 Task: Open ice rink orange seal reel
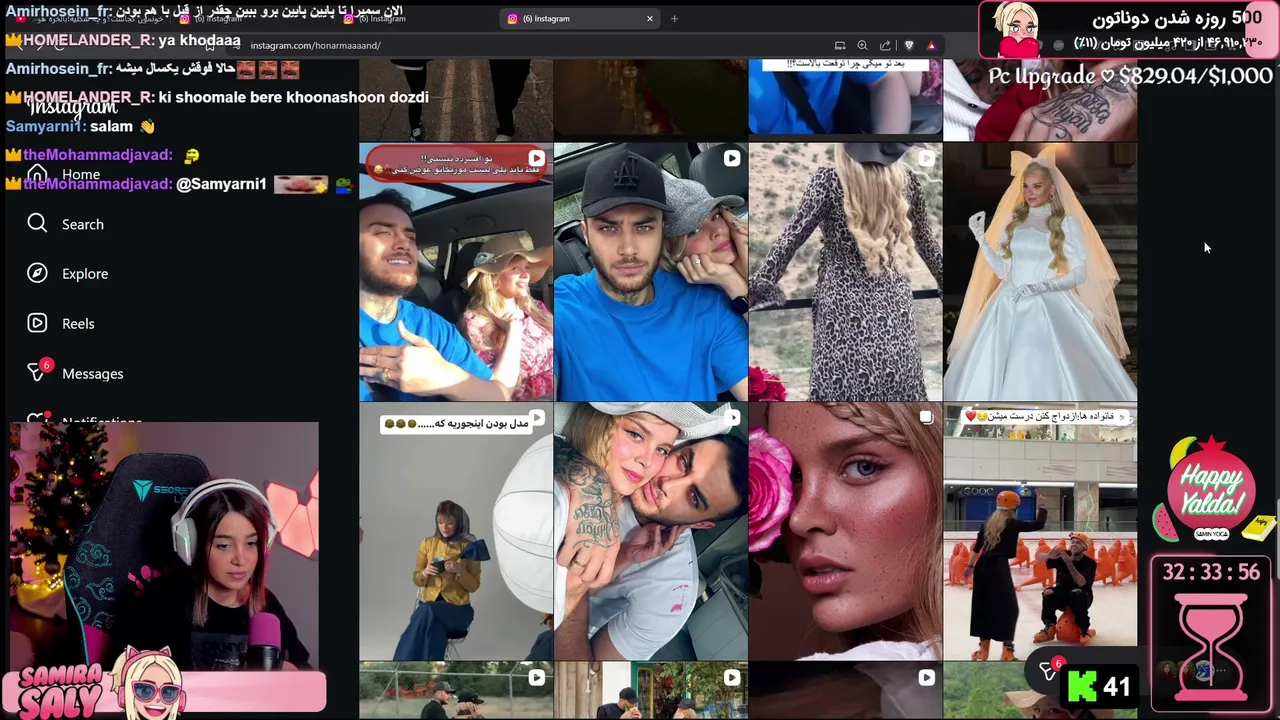click(1040, 532)
